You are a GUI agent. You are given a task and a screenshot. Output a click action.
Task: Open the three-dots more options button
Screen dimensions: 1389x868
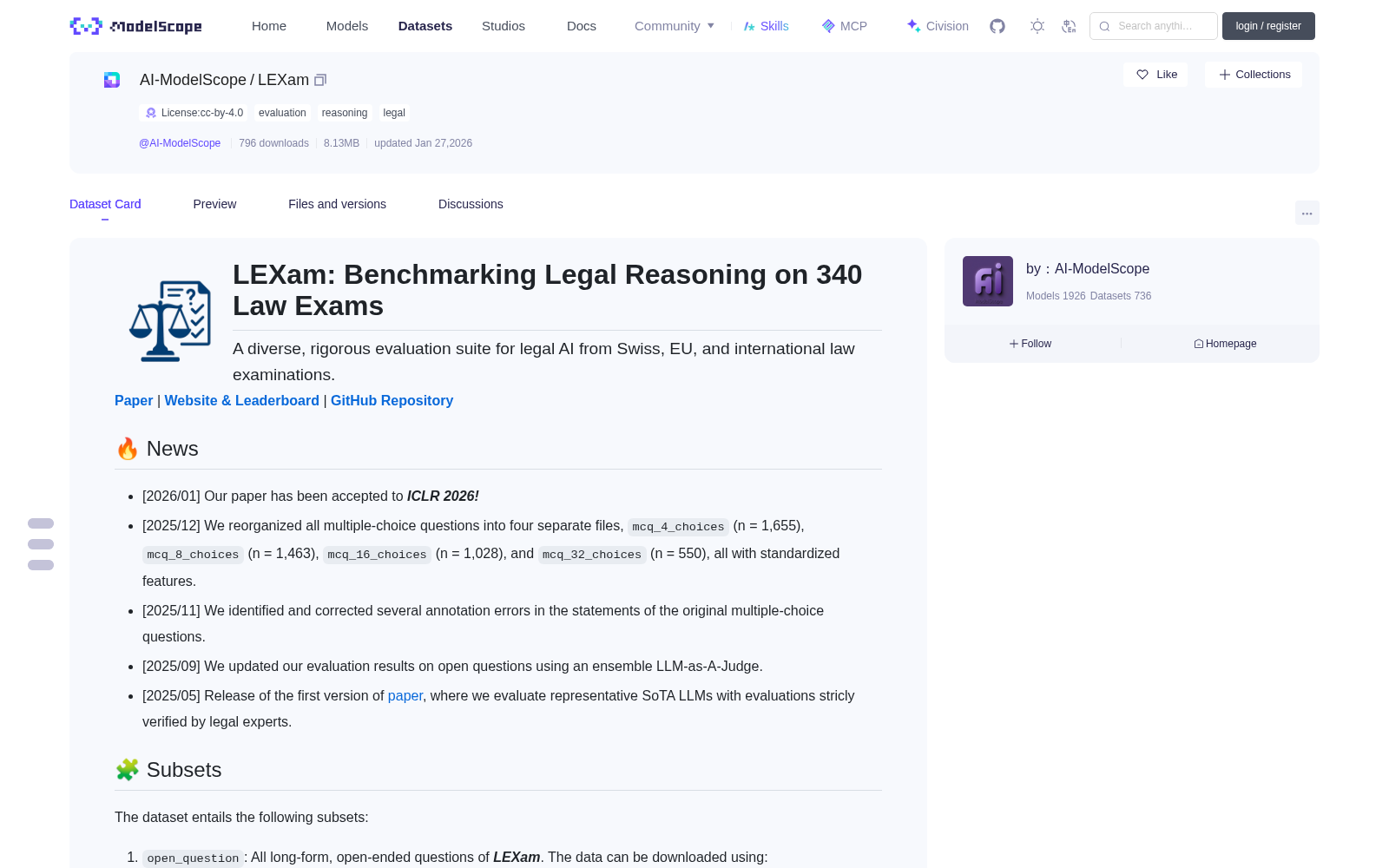click(1307, 213)
